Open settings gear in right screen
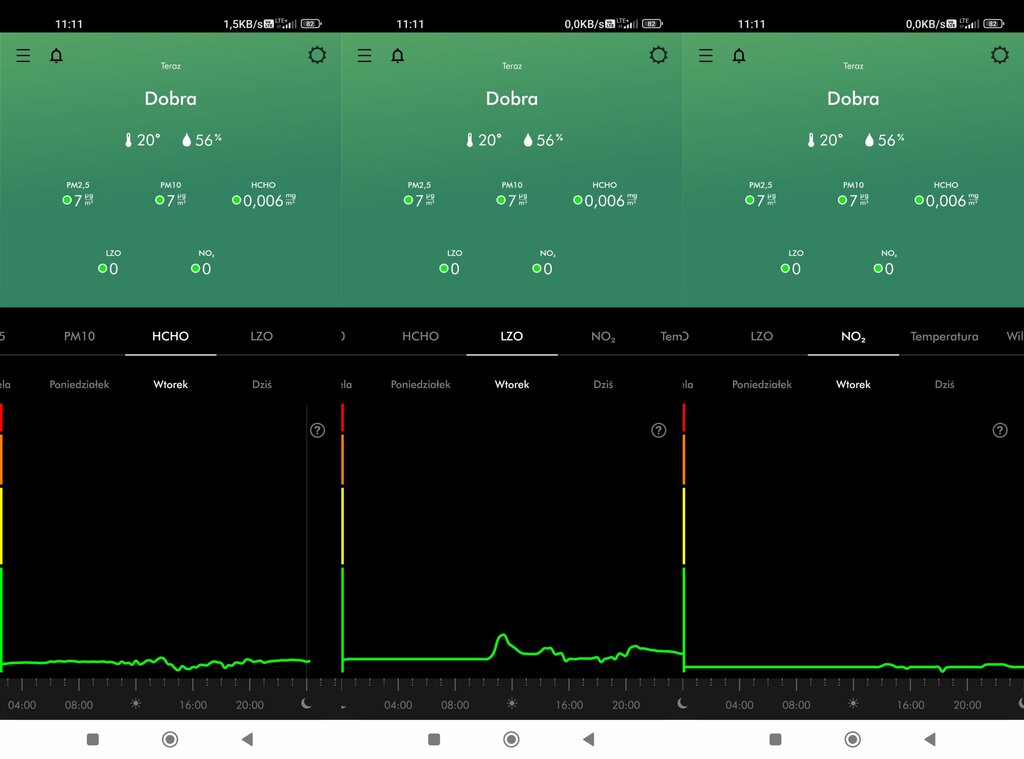Viewport: 1024px width, 759px height. click(1000, 55)
